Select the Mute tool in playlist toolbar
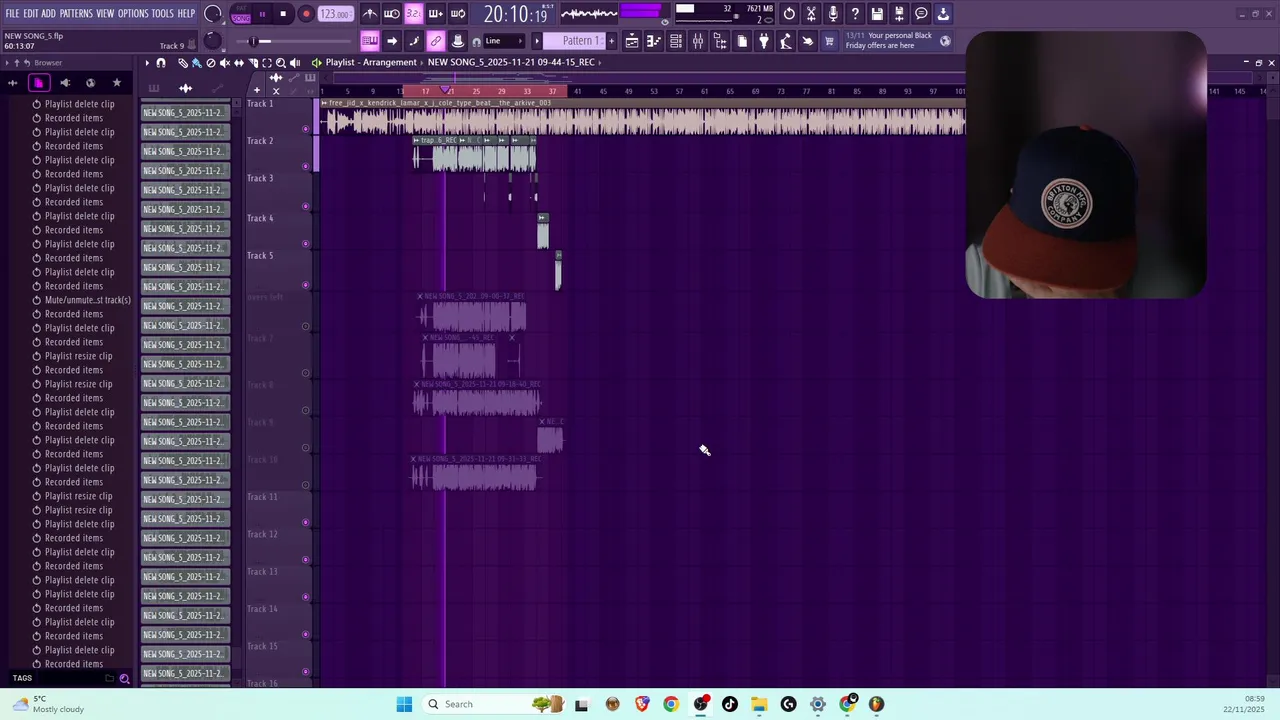The width and height of the screenshot is (1280, 720). point(225,63)
